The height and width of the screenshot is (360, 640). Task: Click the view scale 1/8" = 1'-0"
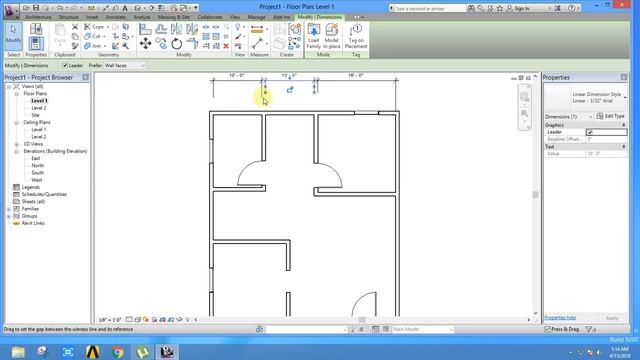(x=110, y=320)
